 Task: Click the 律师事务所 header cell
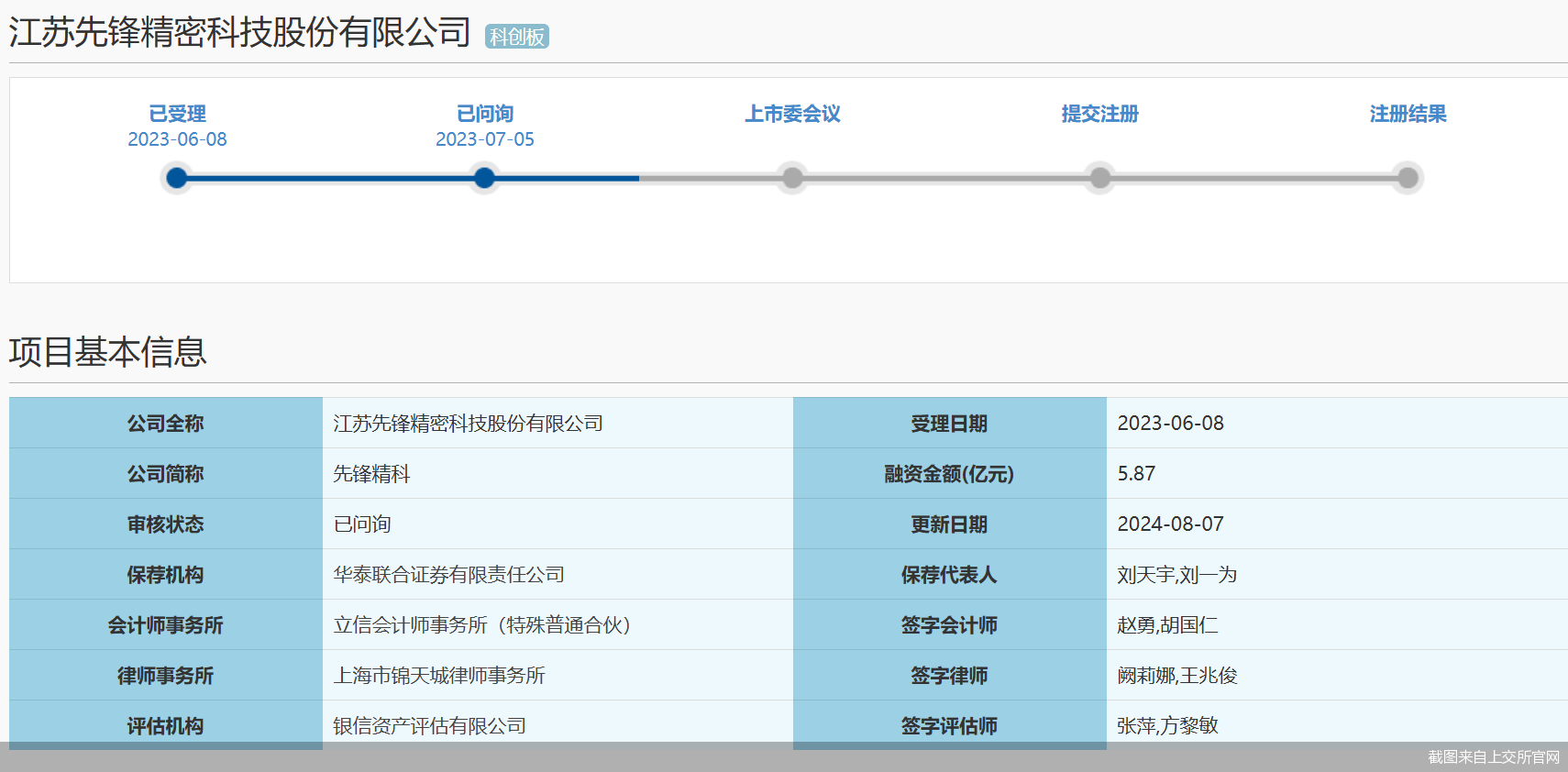166,675
